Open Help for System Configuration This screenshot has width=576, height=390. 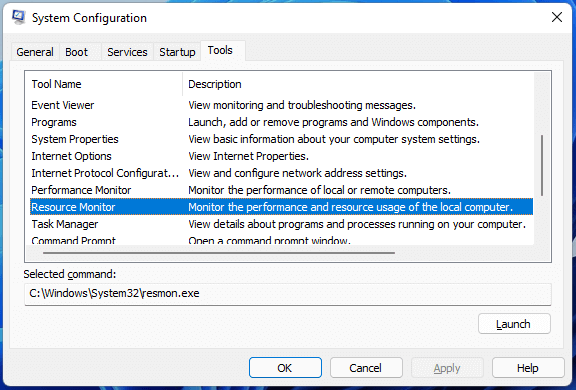[528, 368]
